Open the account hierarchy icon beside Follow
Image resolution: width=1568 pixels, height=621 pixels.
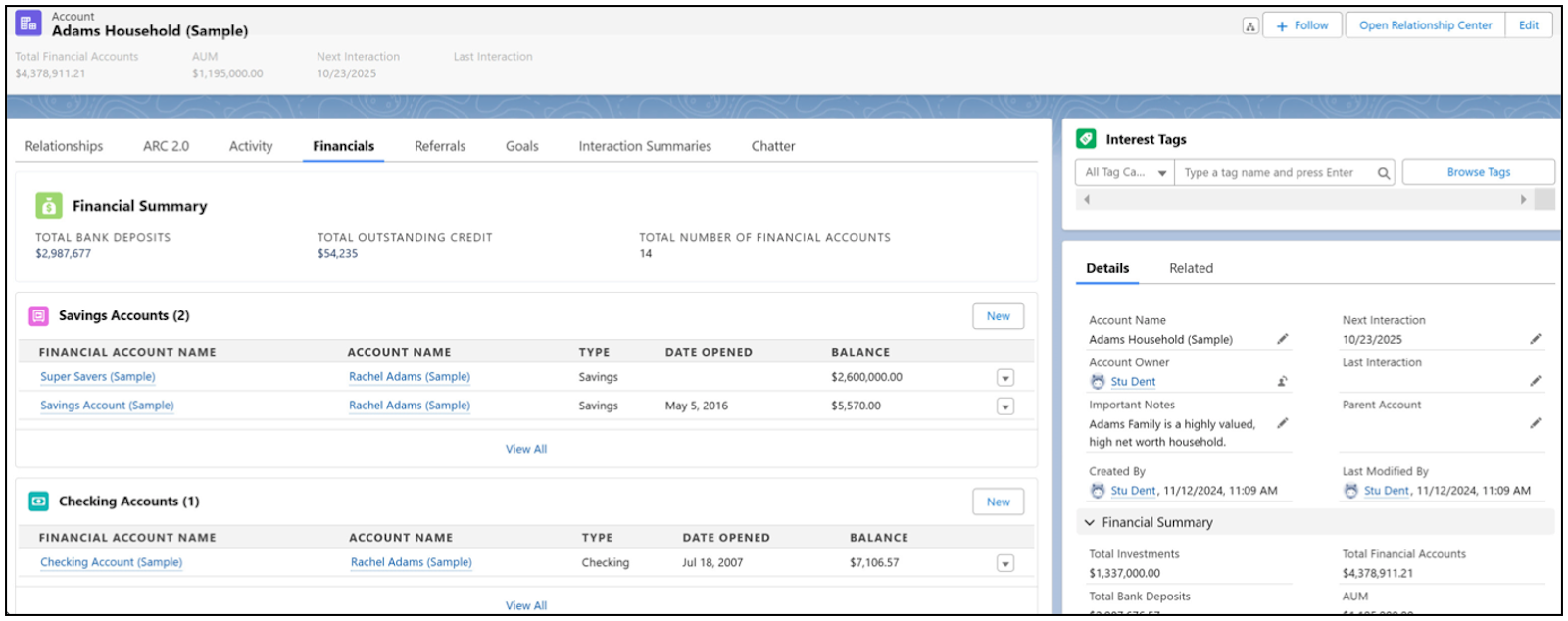click(1249, 25)
